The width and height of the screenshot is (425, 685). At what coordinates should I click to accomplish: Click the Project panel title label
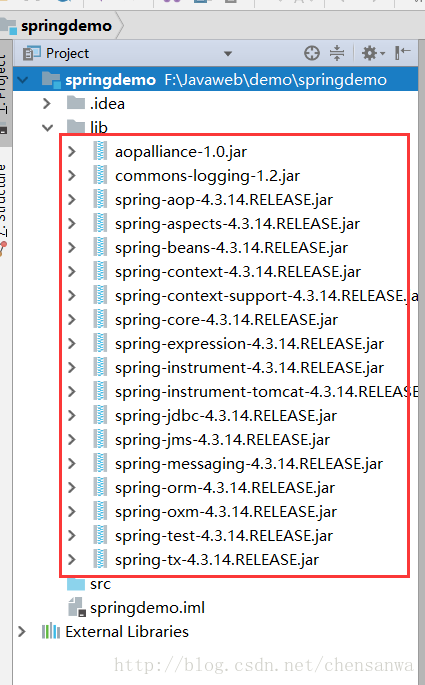pos(67,53)
